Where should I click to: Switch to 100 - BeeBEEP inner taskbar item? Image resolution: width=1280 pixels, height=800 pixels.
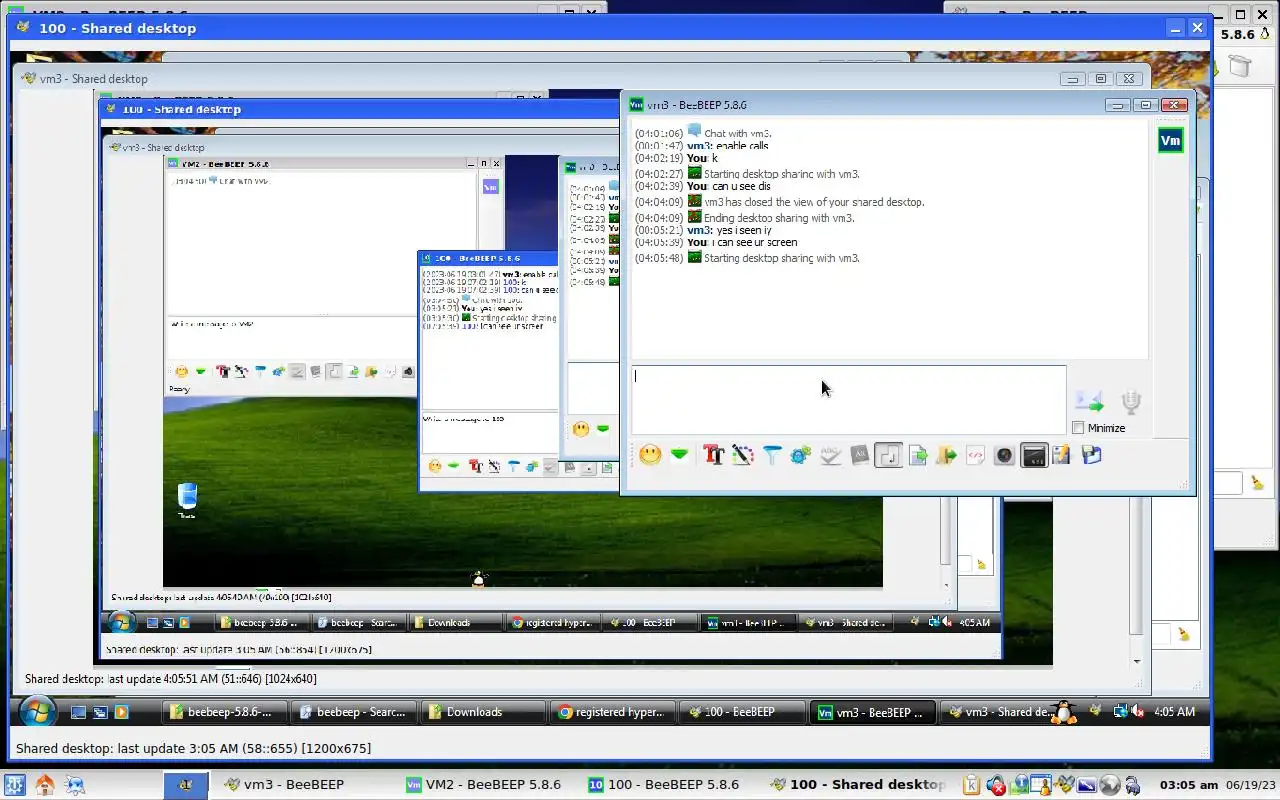click(740, 712)
